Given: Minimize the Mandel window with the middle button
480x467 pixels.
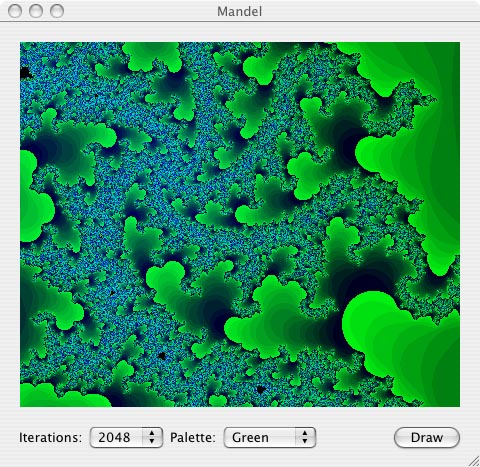Looking at the screenshot, I should pos(36,11).
